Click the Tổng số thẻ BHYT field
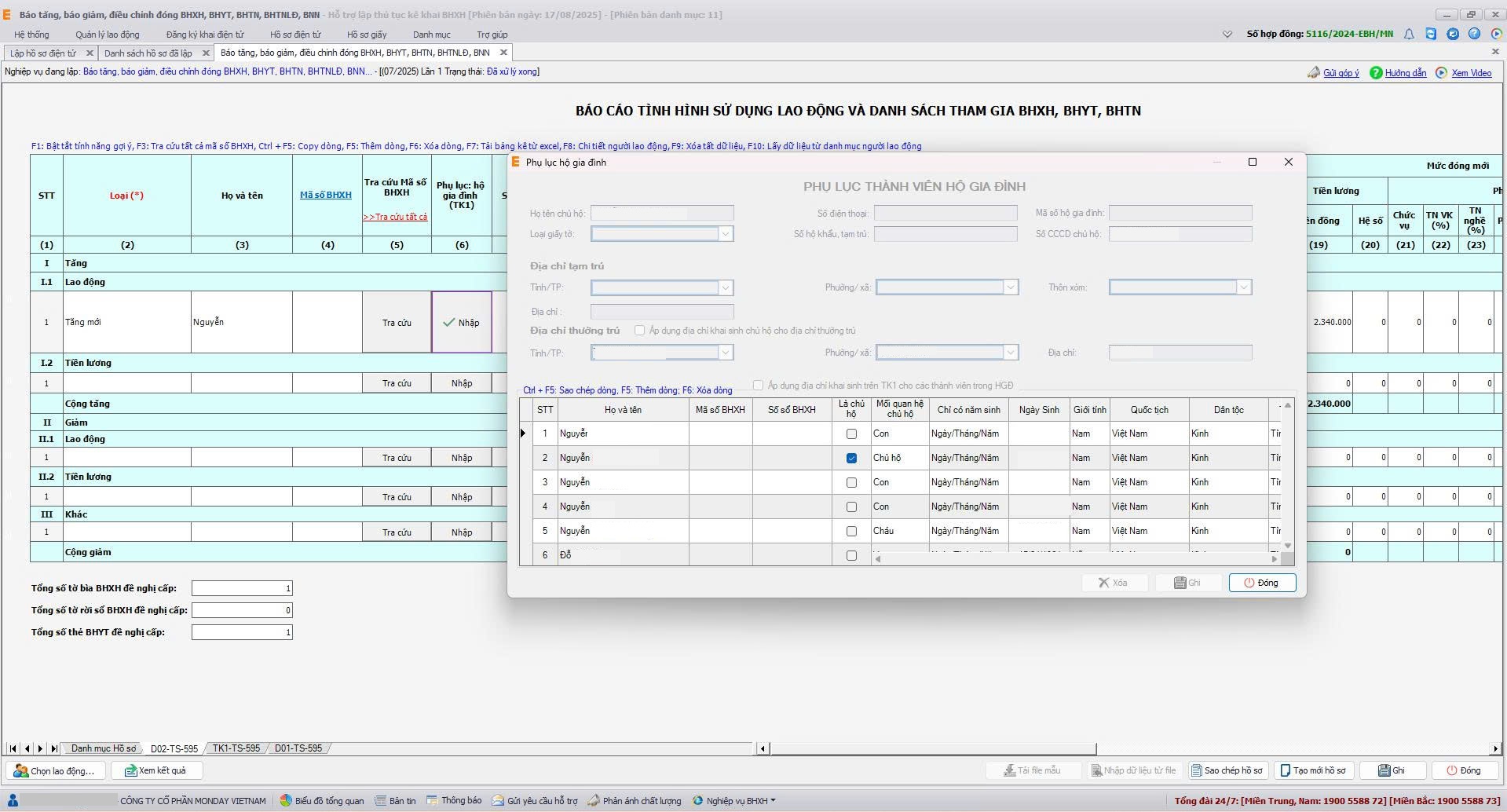Image resolution: width=1507 pixels, height=812 pixels. pos(241,632)
